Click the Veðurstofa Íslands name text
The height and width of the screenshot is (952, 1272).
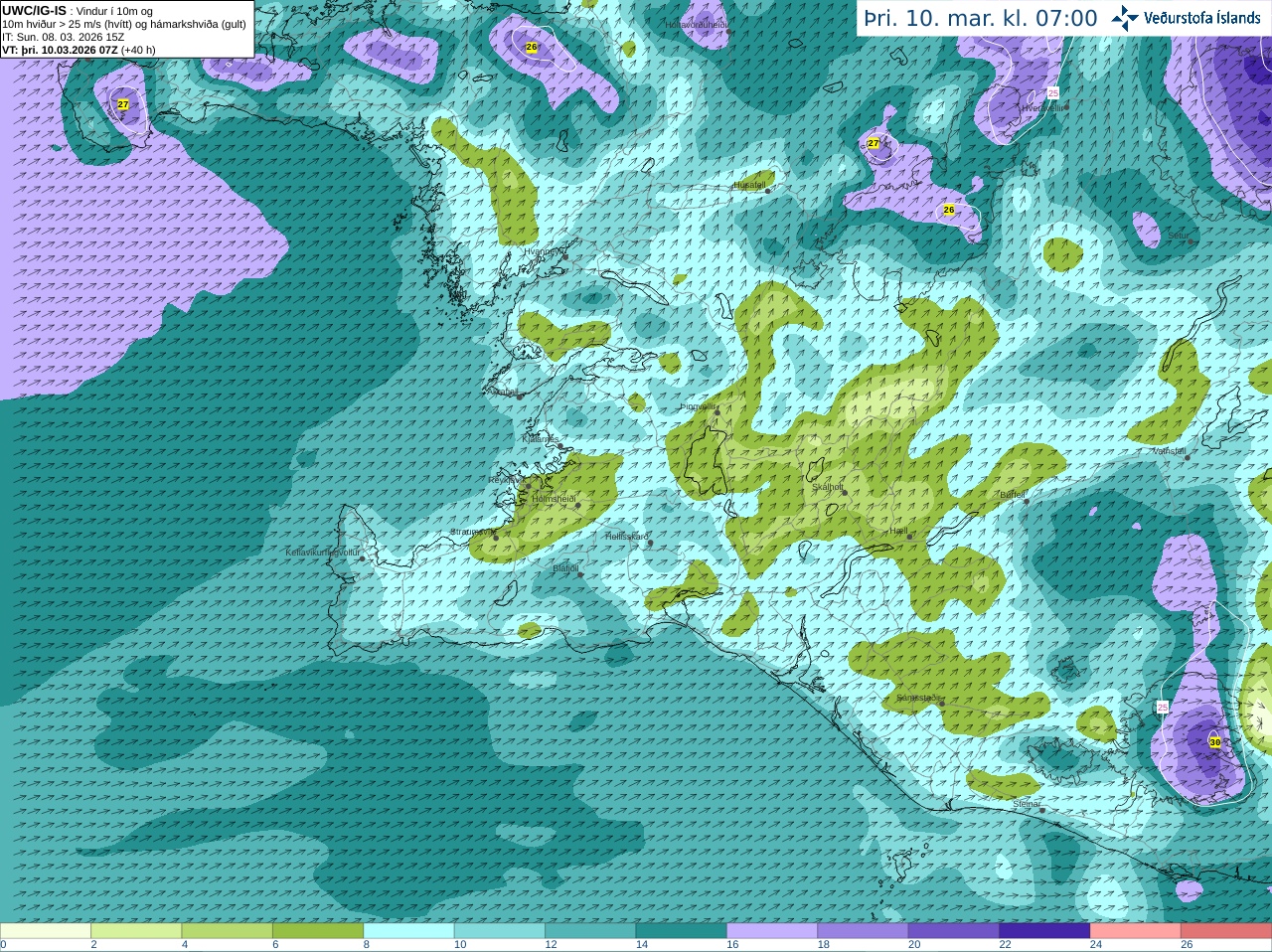[x=1201, y=18]
